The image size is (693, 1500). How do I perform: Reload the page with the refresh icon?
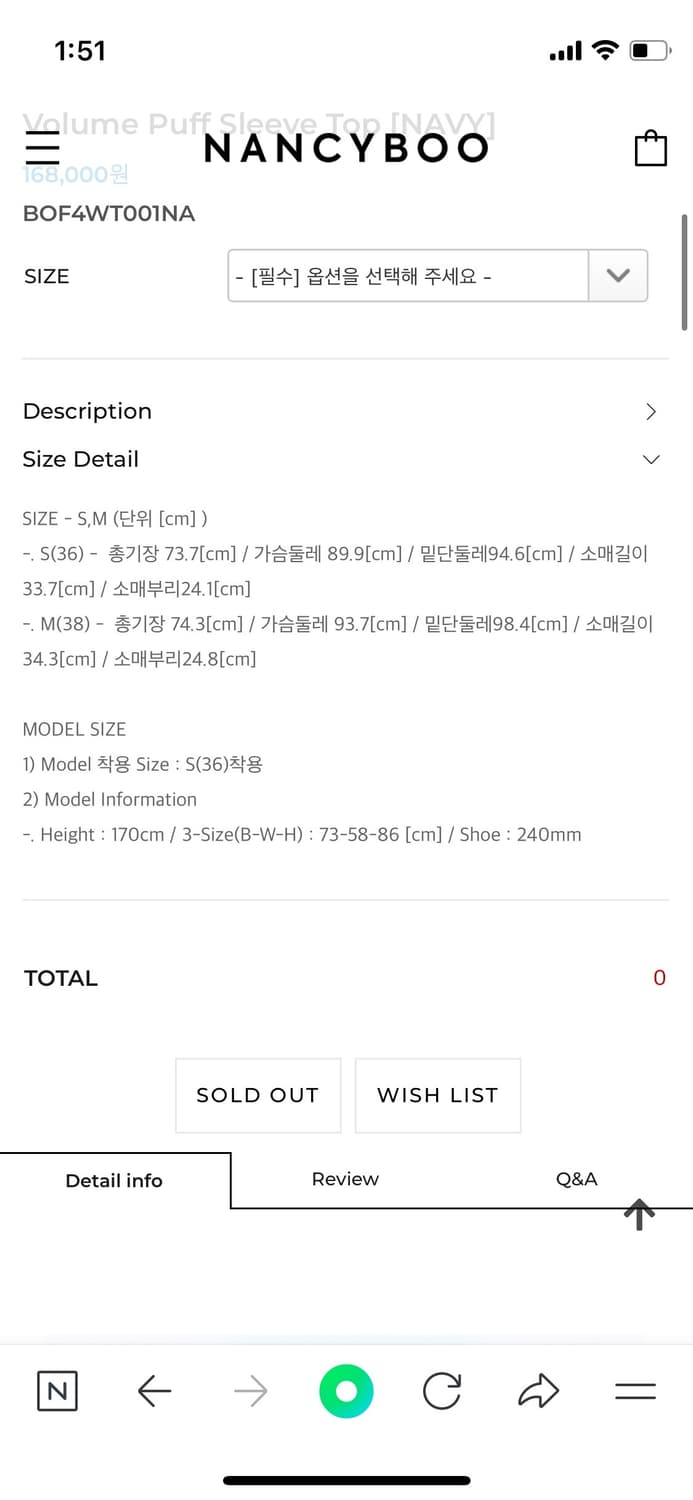tap(442, 1390)
